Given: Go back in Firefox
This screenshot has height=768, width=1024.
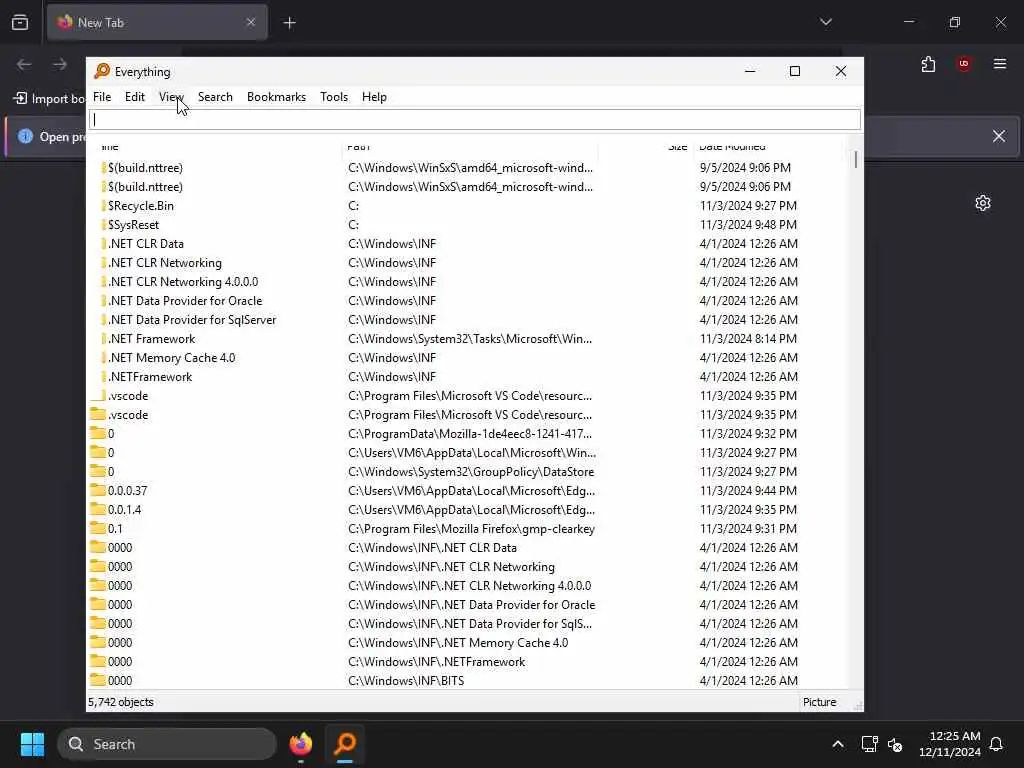Looking at the screenshot, I should (x=24, y=64).
